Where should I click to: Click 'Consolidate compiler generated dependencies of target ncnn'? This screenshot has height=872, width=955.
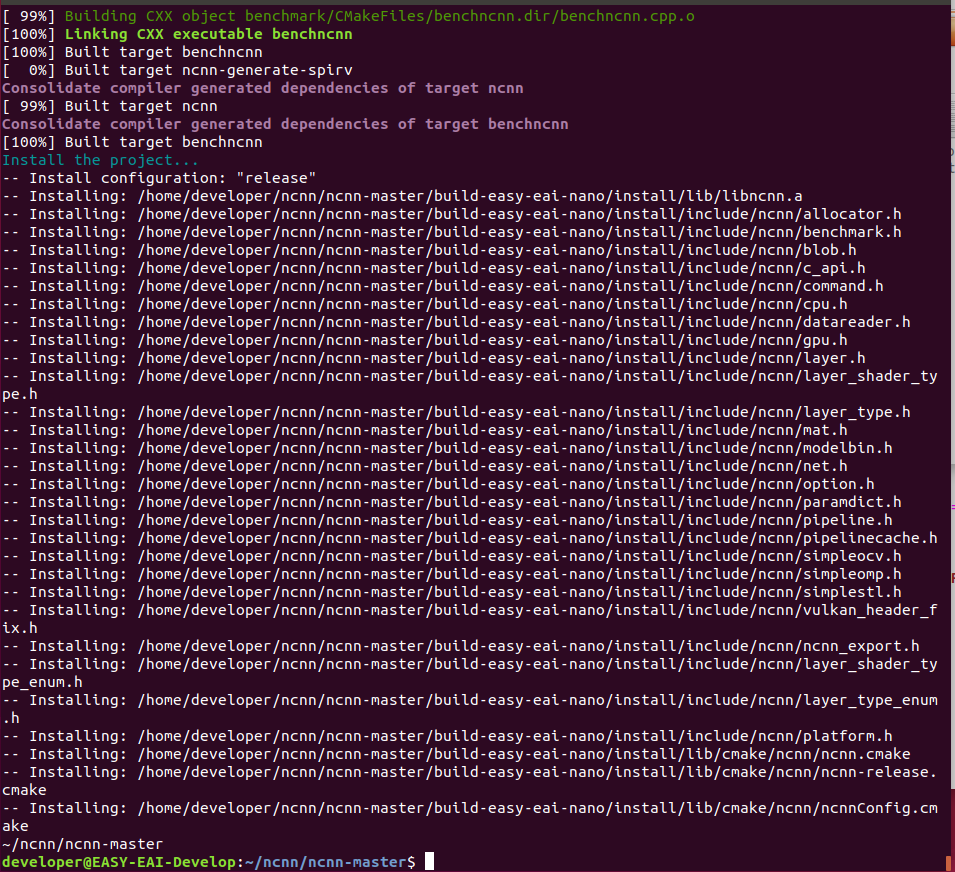point(263,88)
